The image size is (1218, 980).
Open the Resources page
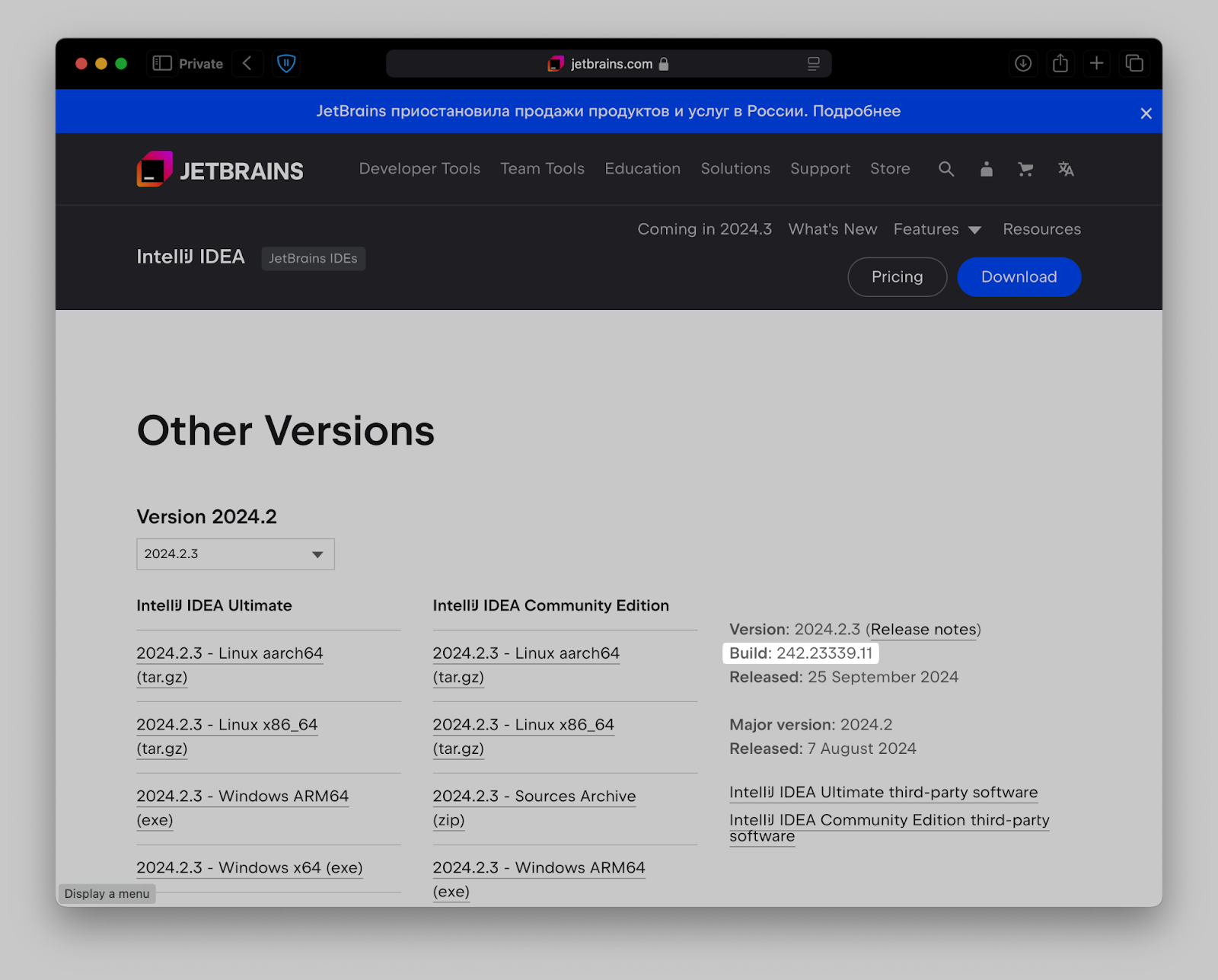(1041, 229)
